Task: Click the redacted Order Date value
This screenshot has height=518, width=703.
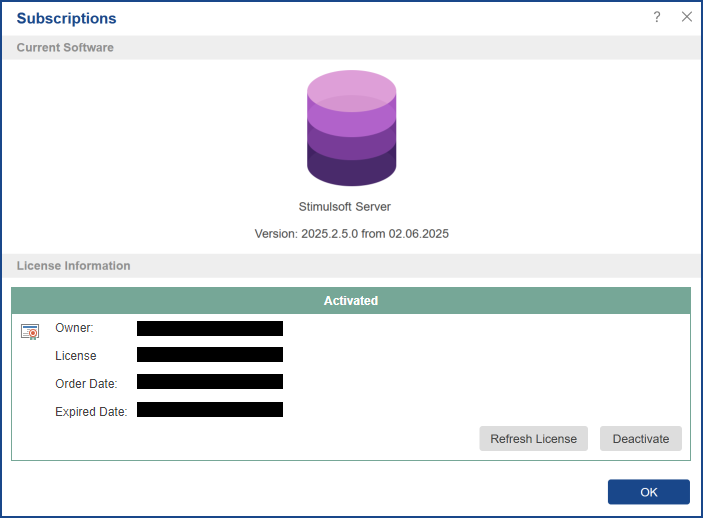Action: coord(210,382)
